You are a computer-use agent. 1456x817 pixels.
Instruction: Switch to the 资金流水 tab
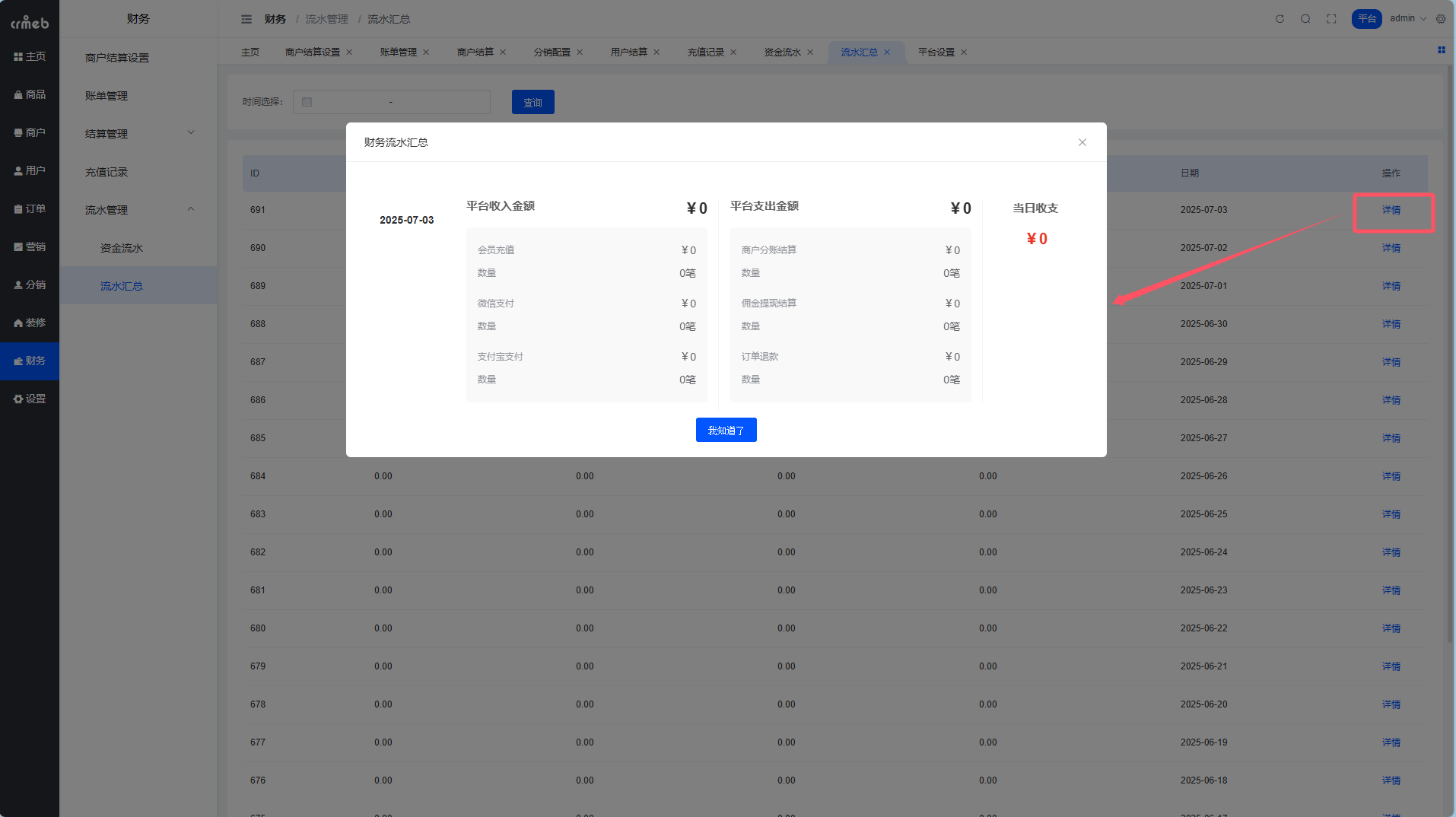[x=782, y=52]
